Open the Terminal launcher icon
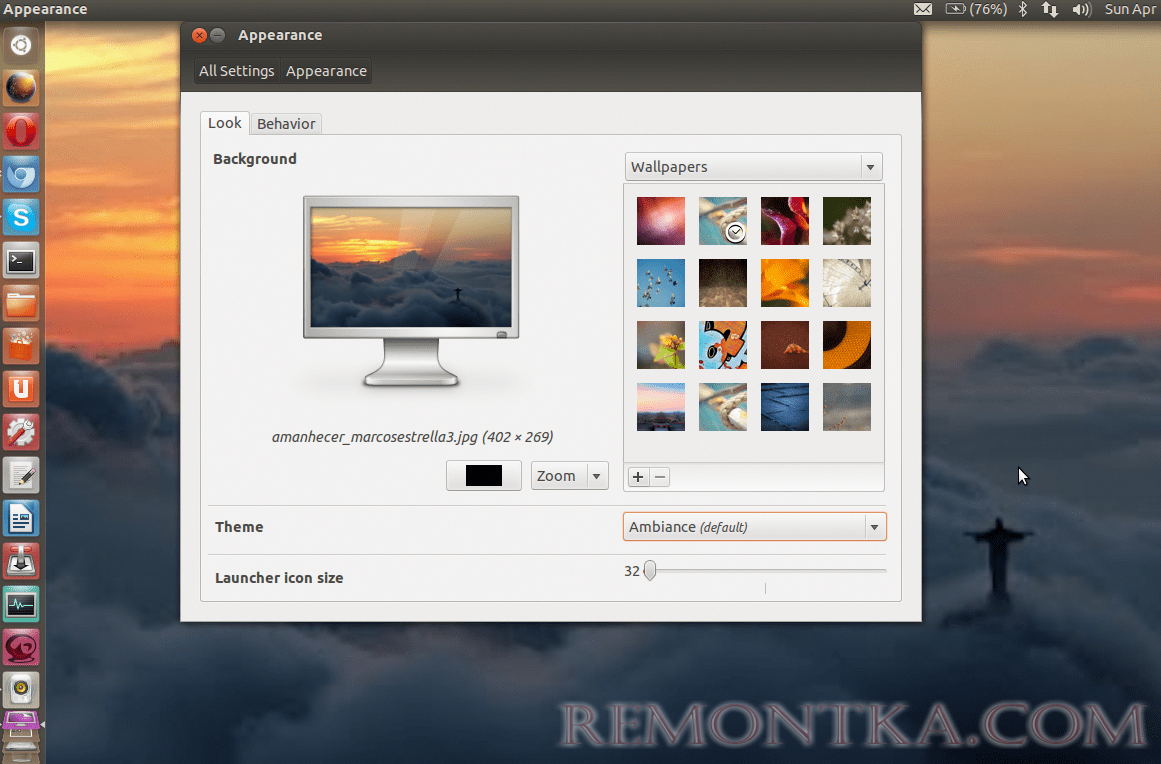This screenshot has height=764, width=1161. (x=21, y=261)
